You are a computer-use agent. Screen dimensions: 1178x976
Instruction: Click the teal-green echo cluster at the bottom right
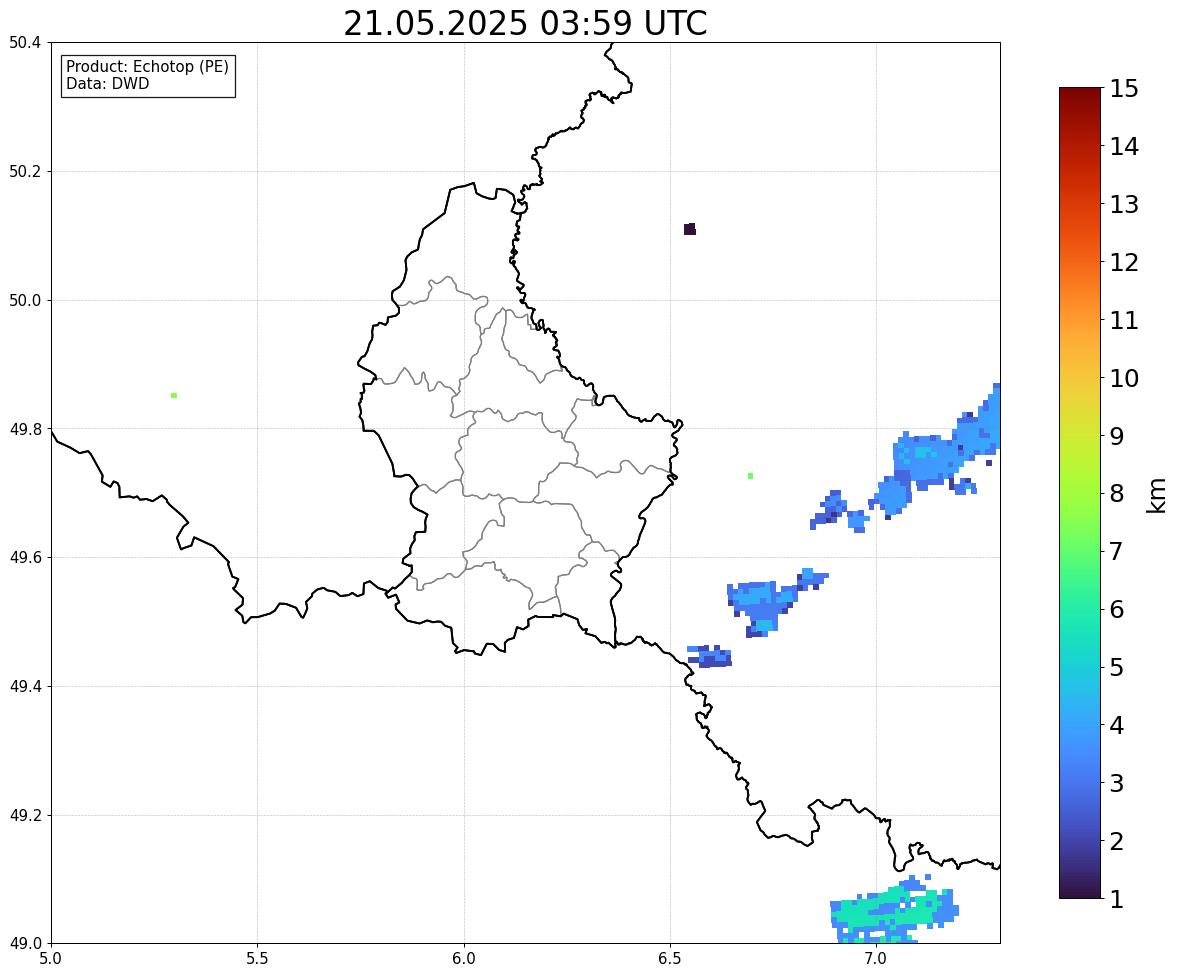tap(893, 911)
